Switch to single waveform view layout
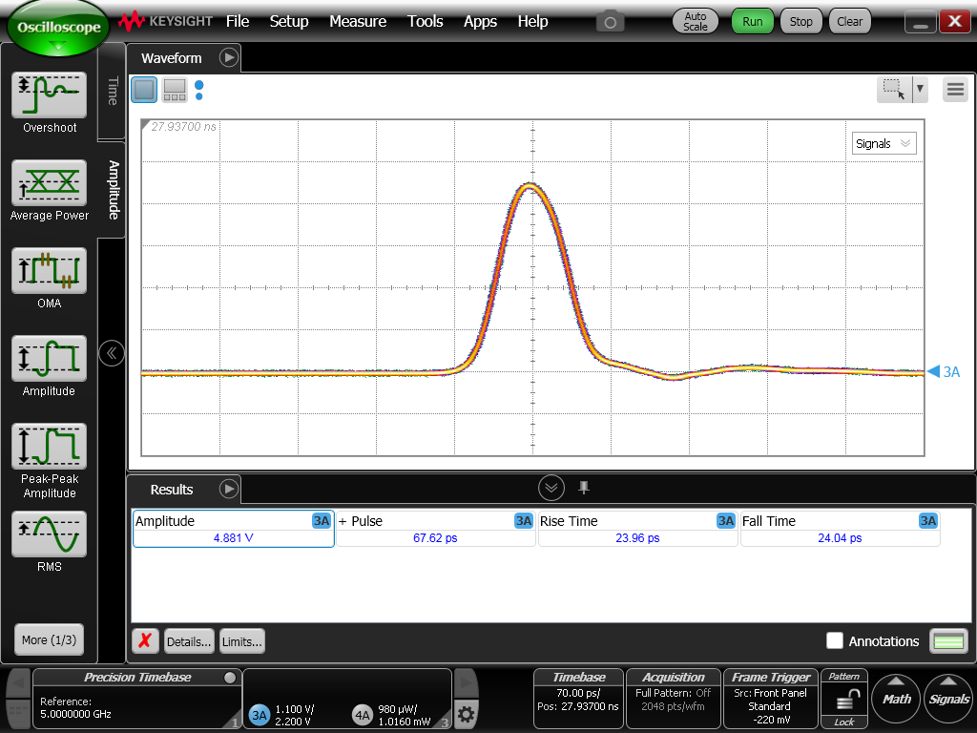Image resolution: width=977 pixels, height=733 pixels. pos(144,90)
